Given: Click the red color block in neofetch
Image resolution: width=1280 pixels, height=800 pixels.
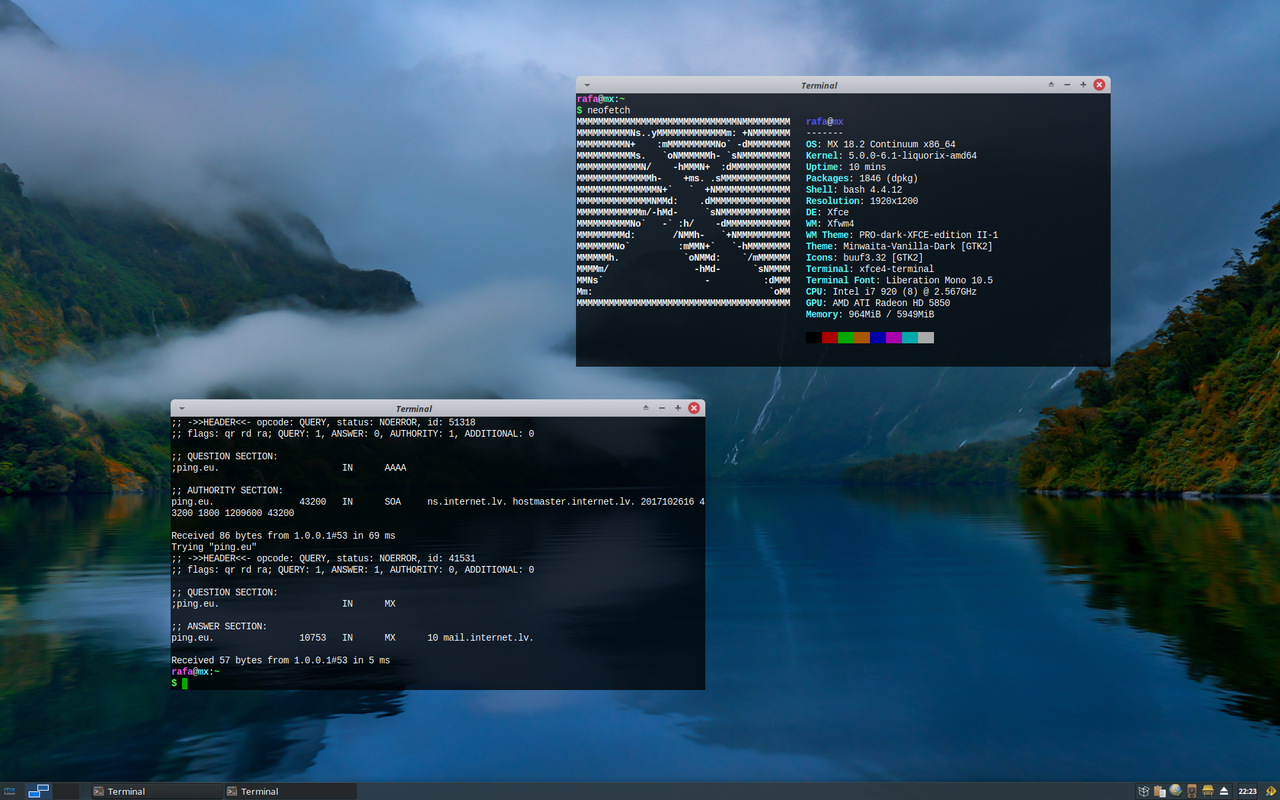Looking at the screenshot, I should 830,338.
